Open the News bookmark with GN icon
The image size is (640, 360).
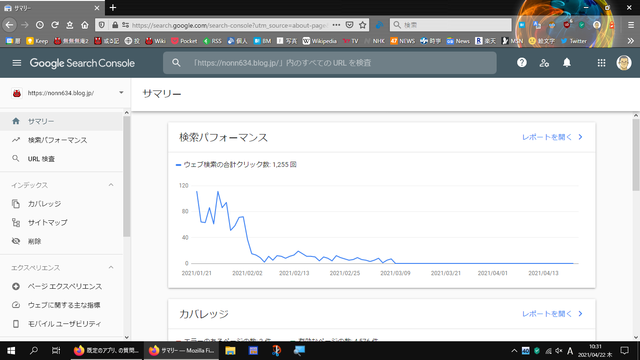(x=458, y=41)
